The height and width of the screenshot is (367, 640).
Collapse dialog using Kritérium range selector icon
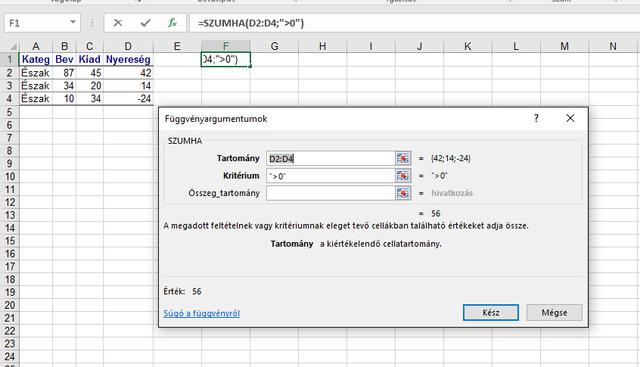click(x=402, y=176)
